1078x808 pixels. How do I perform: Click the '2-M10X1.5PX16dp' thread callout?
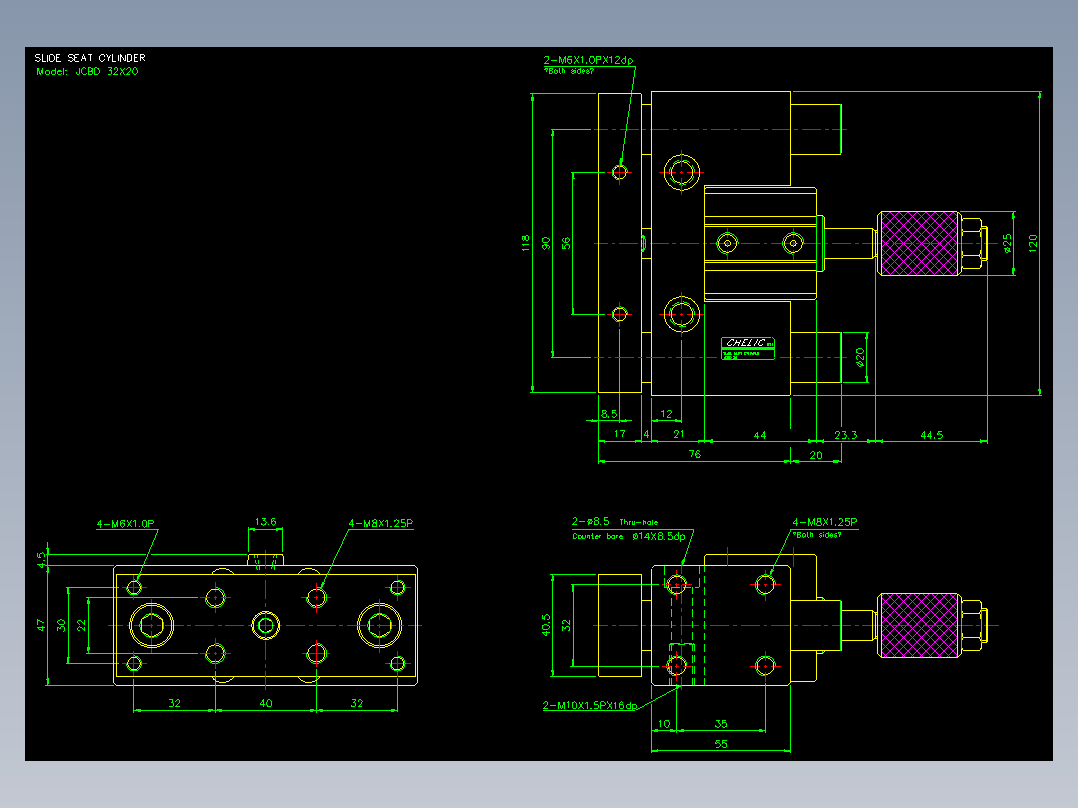(x=590, y=706)
